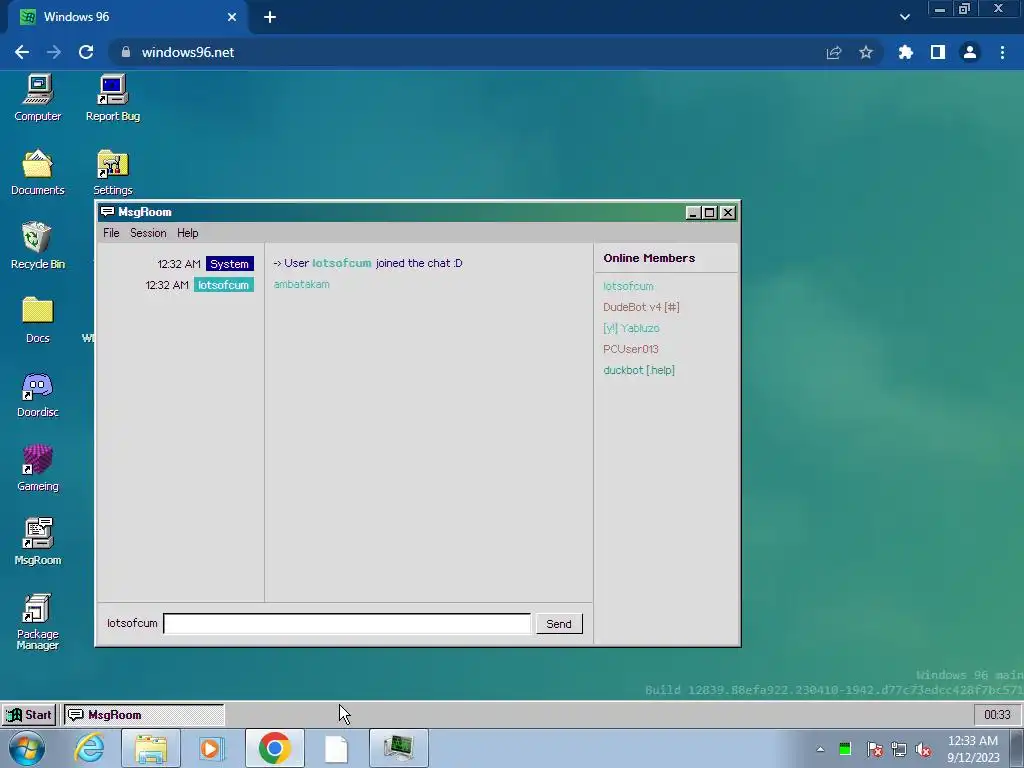This screenshot has width=1024, height=768.
Task: Select MsgRoom in the Windows 96 taskbar
Action: [x=144, y=714]
